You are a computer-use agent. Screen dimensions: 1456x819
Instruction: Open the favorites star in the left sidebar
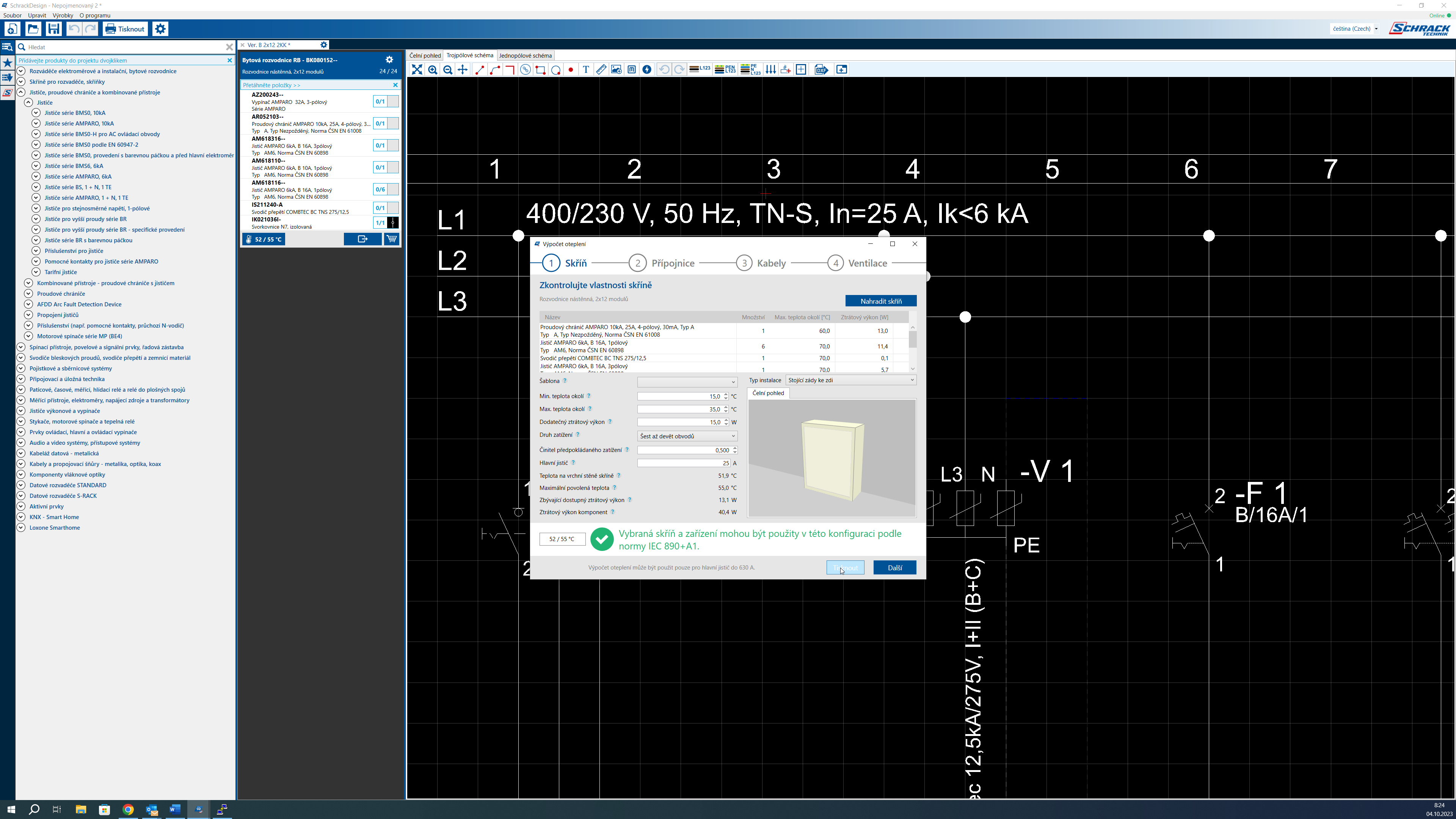pyautogui.click(x=7, y=63)
